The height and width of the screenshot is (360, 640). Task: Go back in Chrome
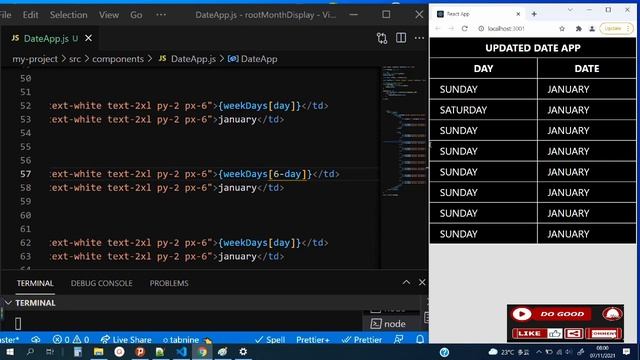[438, 29]
